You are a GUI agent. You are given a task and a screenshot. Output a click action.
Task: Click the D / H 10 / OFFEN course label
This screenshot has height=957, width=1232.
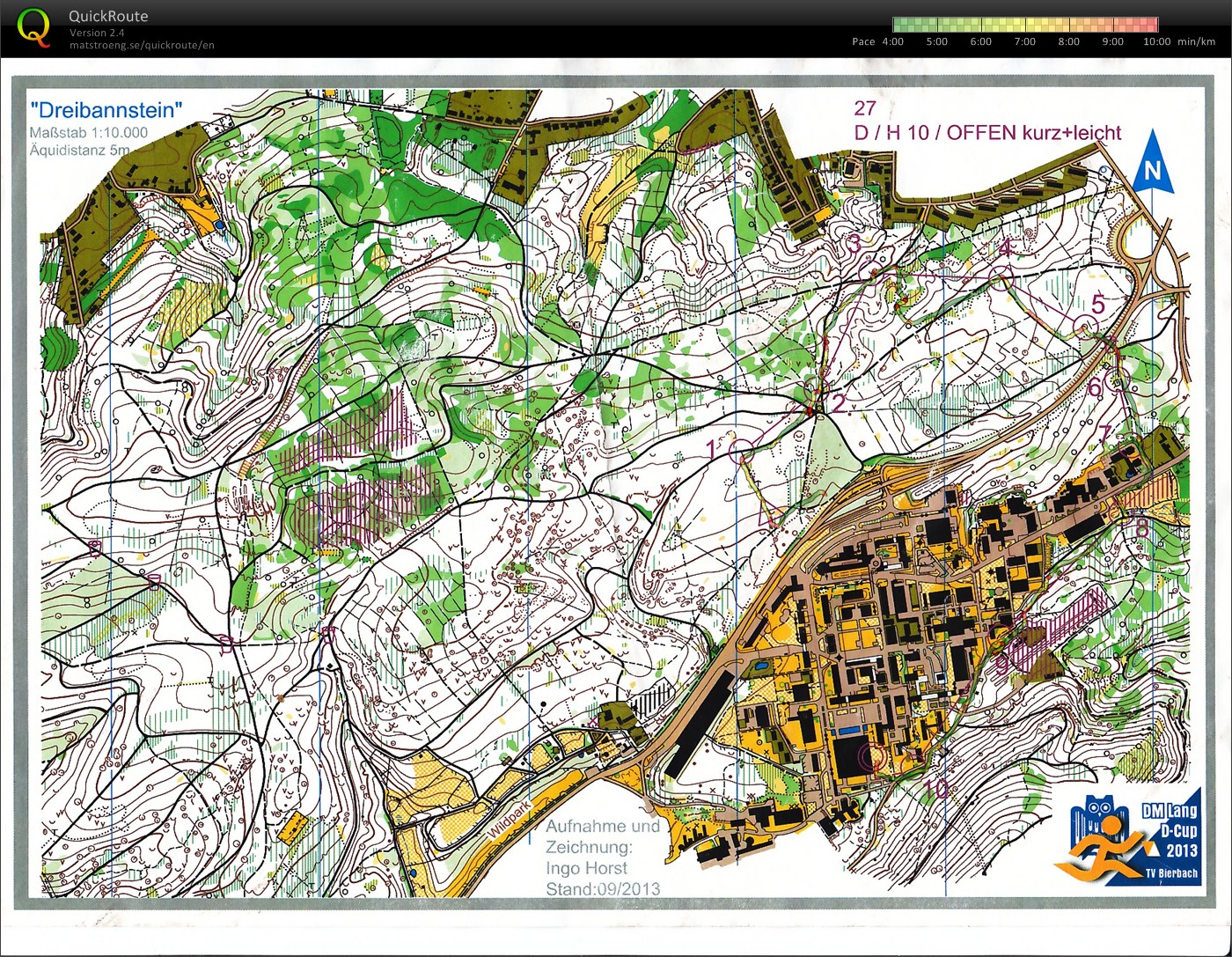click(986, 133)
